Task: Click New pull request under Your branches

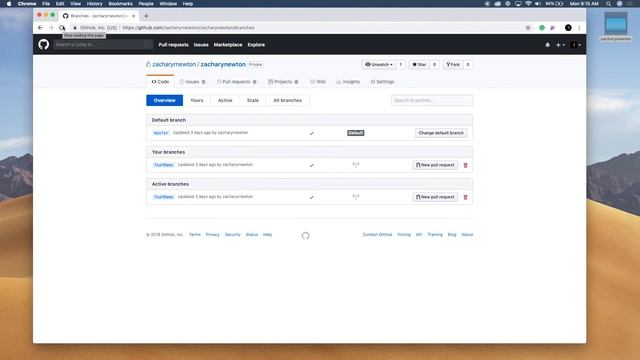Action: [x=435, y=165]
